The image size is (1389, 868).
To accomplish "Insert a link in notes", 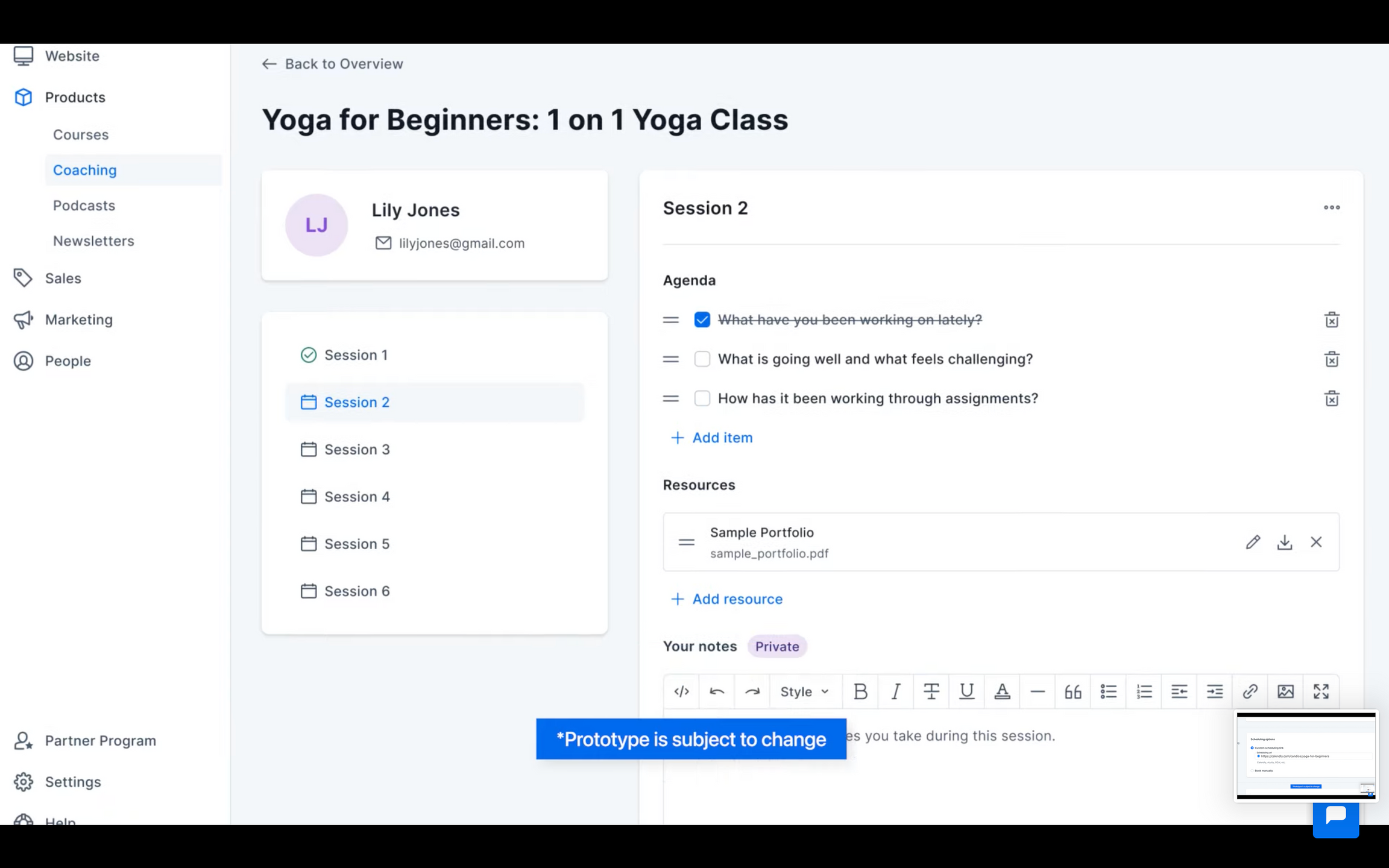I will [1250, 691].
